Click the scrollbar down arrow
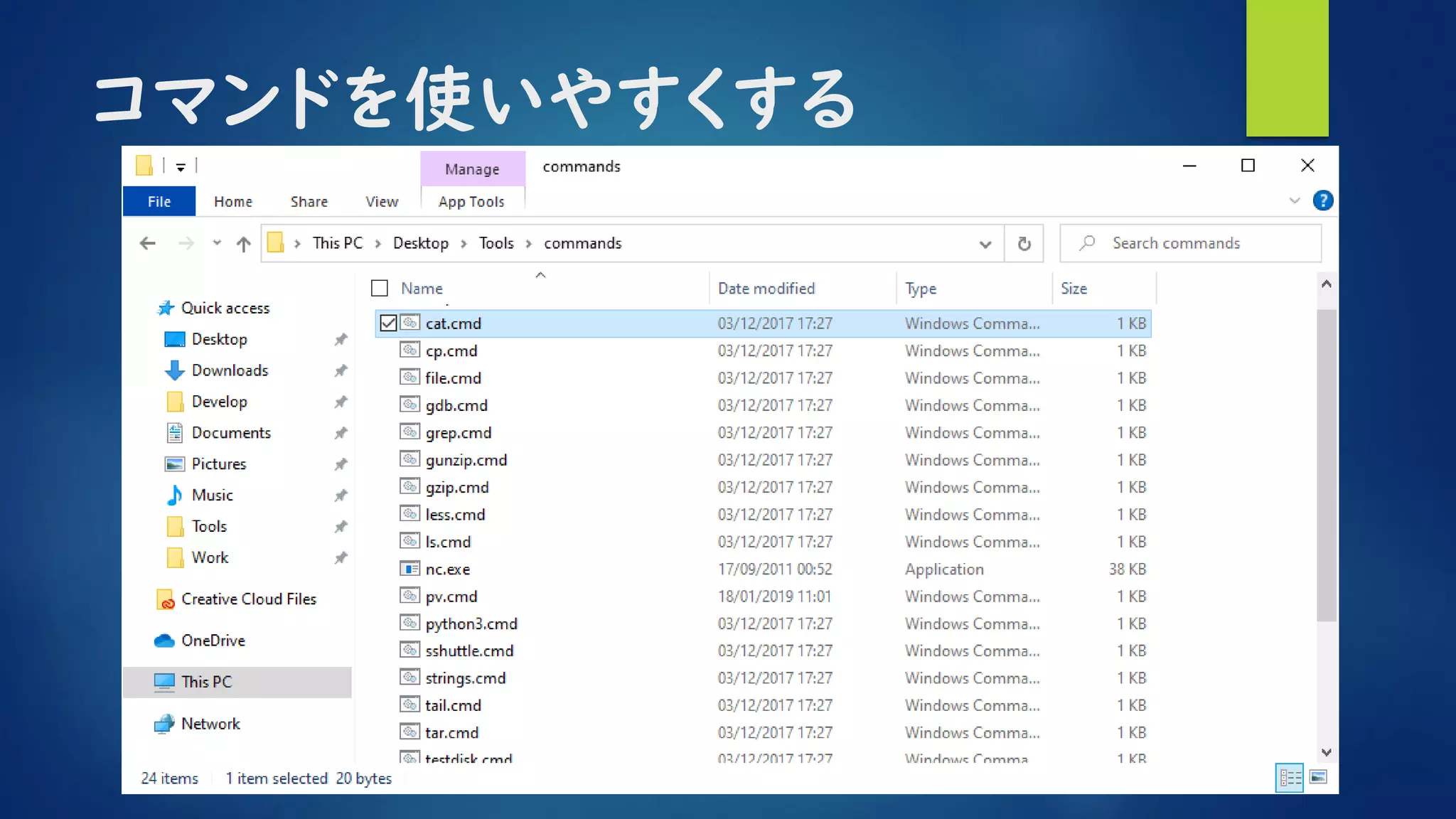 point(1327,752)
